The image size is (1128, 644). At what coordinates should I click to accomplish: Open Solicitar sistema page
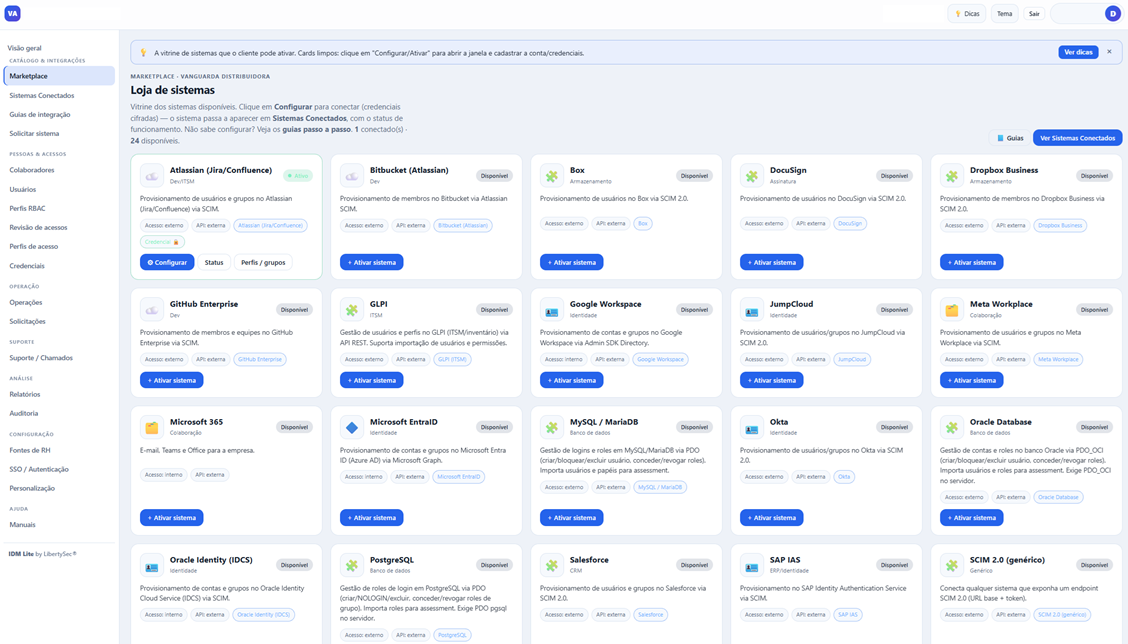(59, 133)
